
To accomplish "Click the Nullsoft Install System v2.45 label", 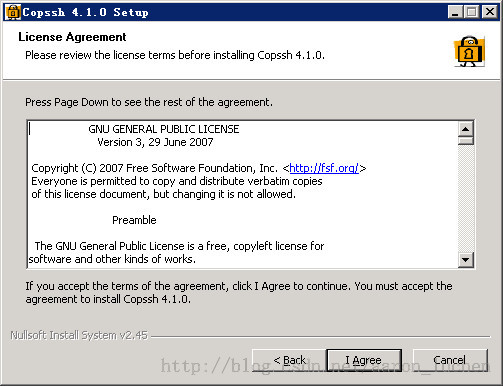I will click(x=79, y=335).
